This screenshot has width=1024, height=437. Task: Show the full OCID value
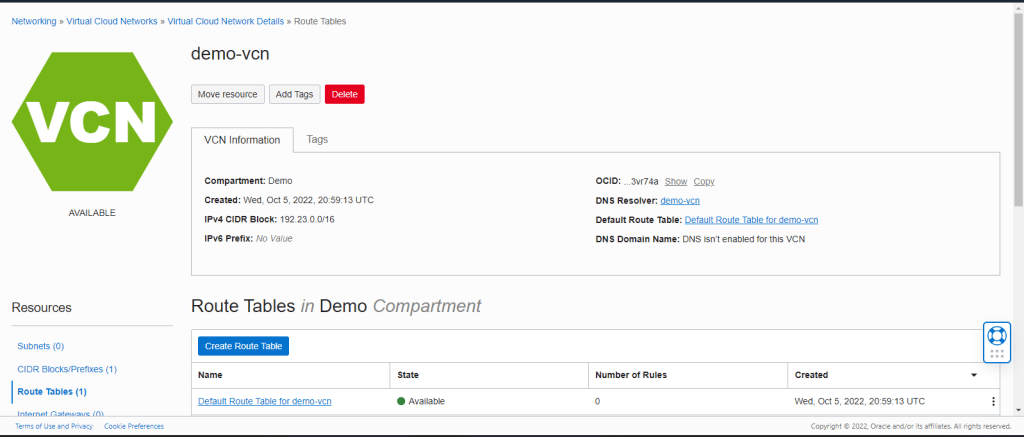[676, 181]
